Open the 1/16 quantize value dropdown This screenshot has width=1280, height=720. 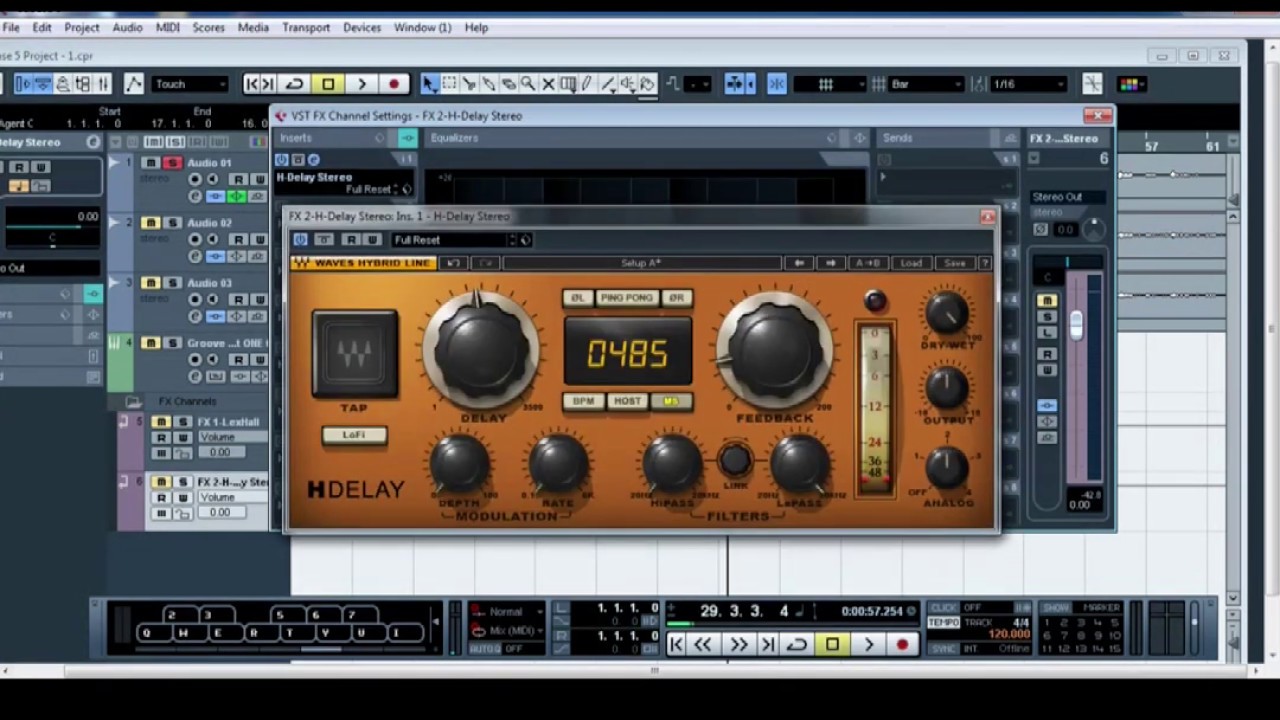(1029, 84)
